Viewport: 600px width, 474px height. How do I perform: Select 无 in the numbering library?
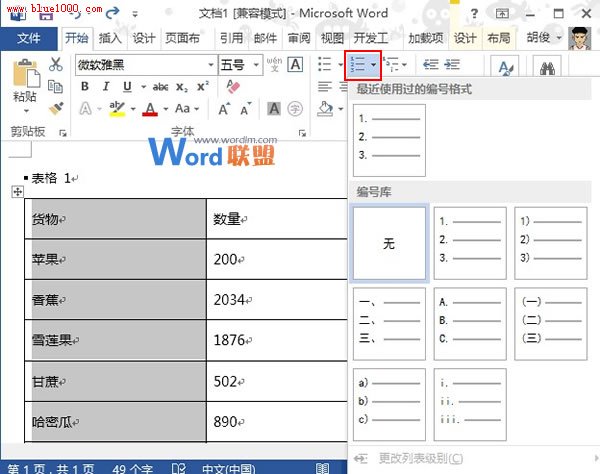389,243
